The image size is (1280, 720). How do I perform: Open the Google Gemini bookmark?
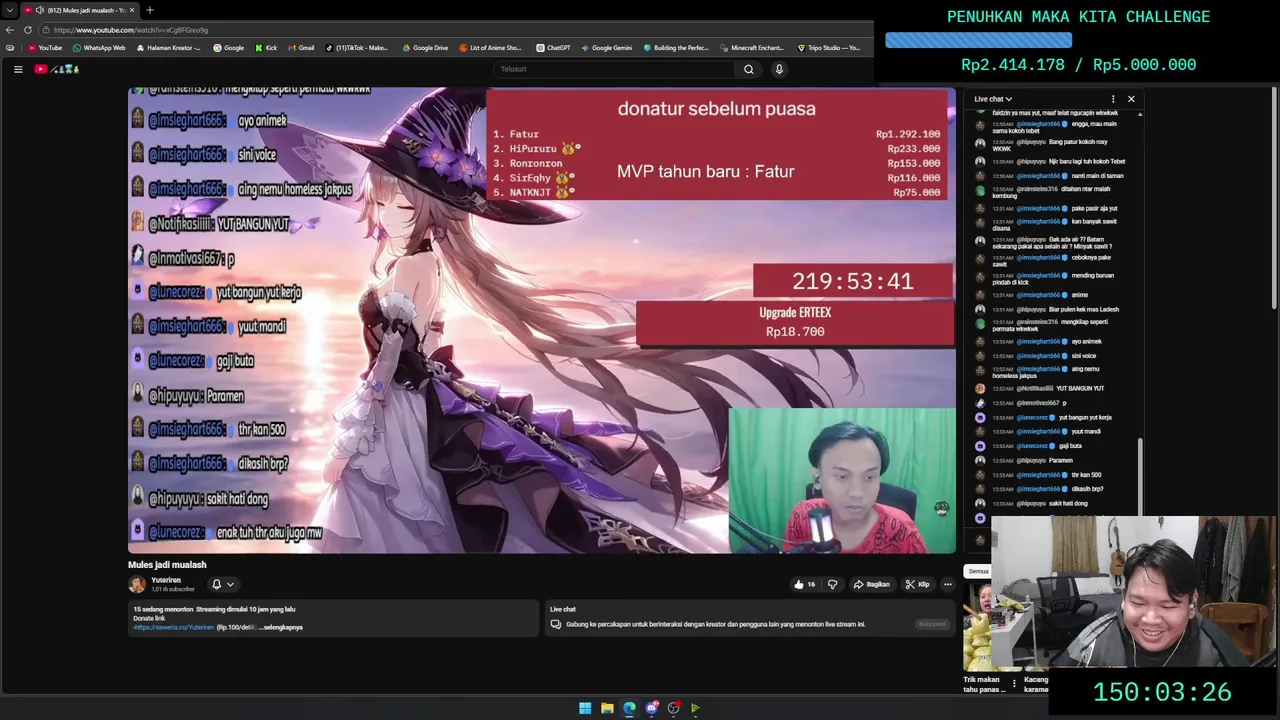pos(606,48)
